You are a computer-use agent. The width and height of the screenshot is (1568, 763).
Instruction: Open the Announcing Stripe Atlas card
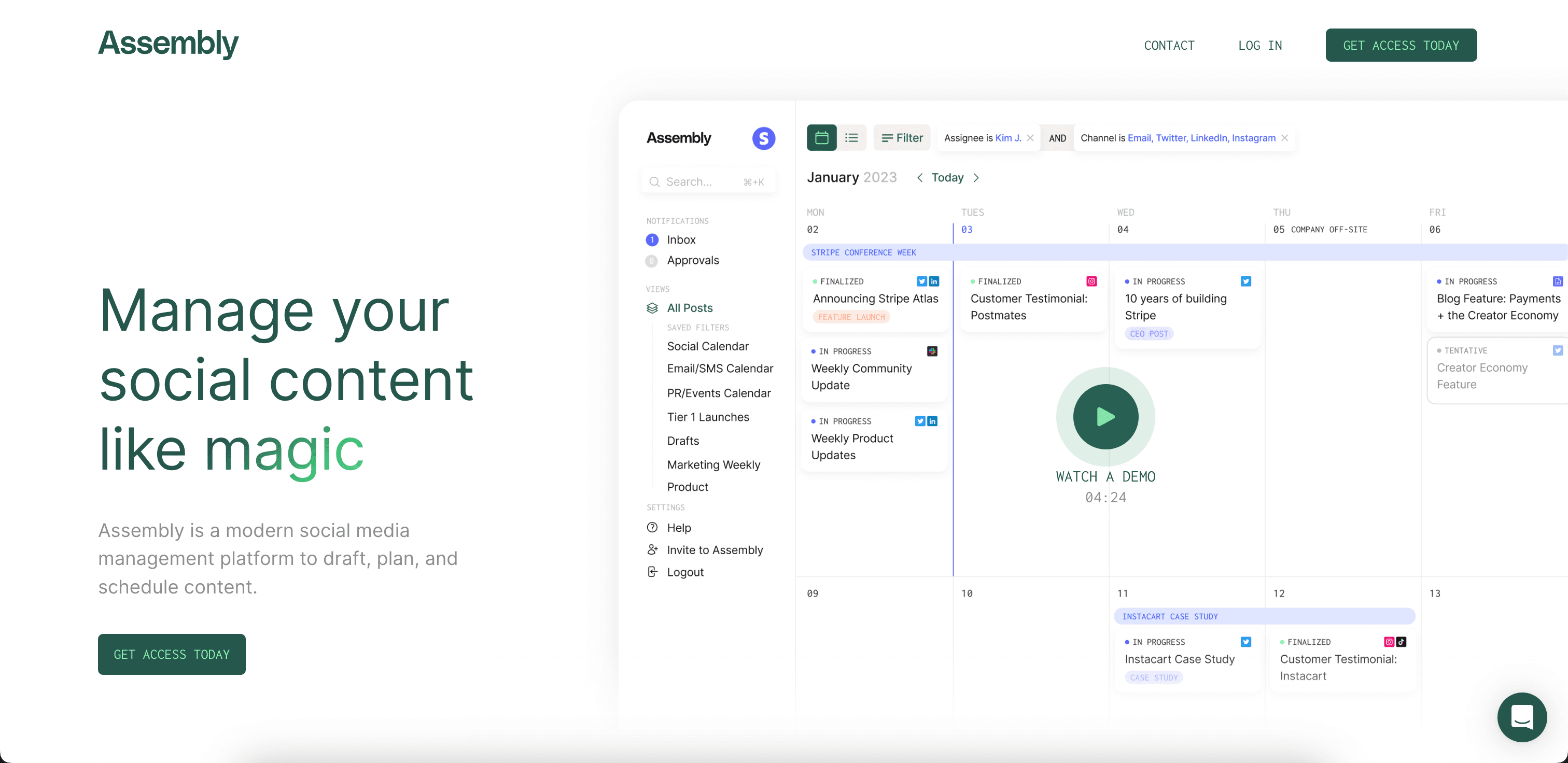point(875,299)
